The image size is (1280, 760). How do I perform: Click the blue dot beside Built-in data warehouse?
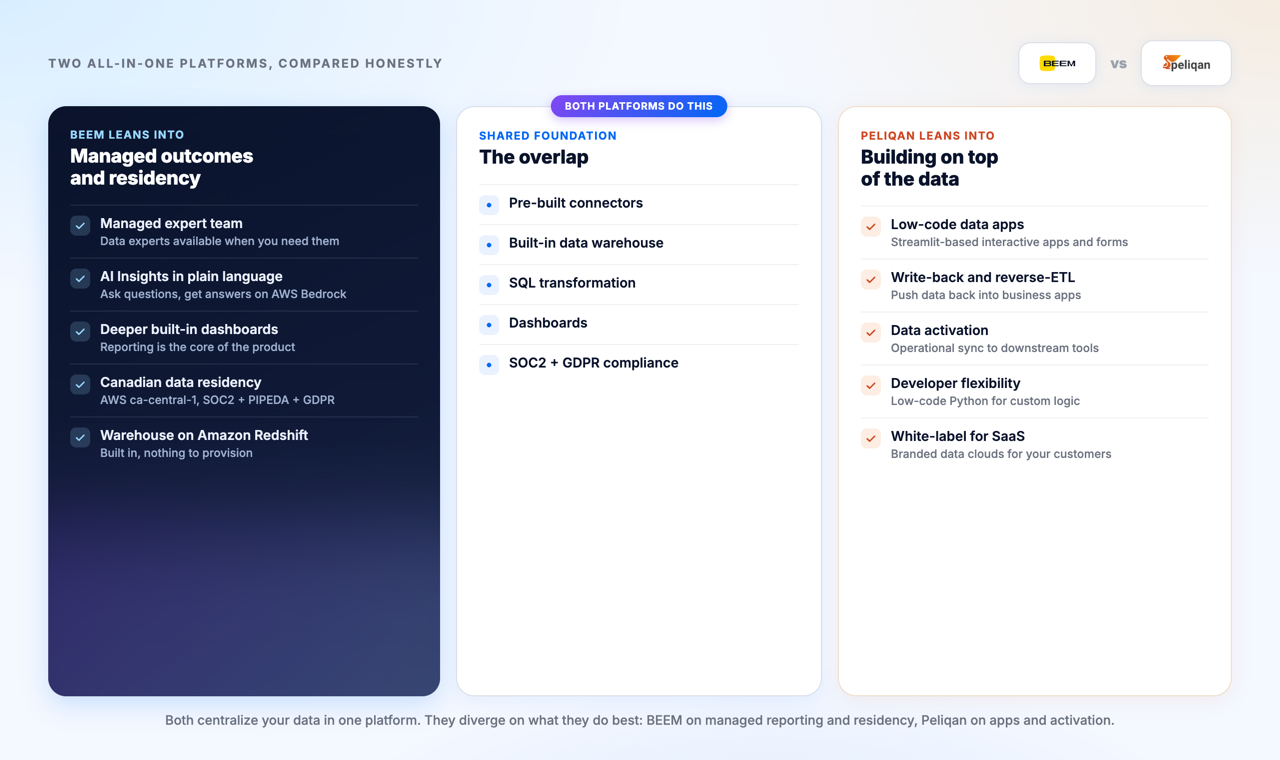click(489, 245)
